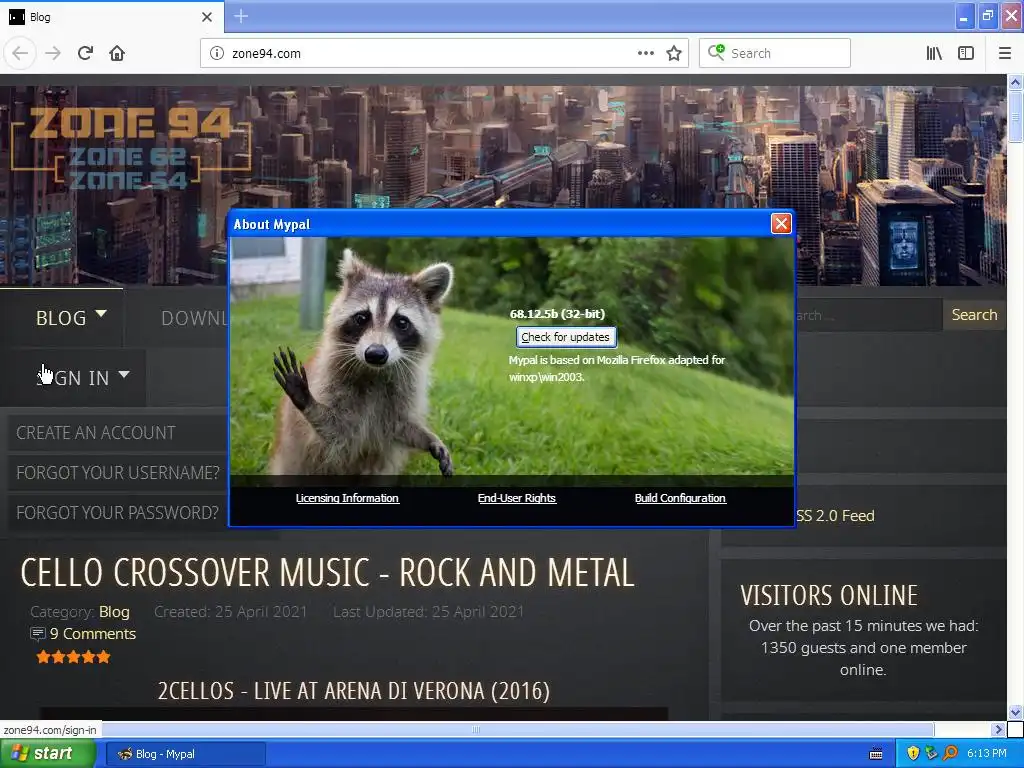Click the Zone 94 logo
1024x768 pixels.
[x=131, y=149]
